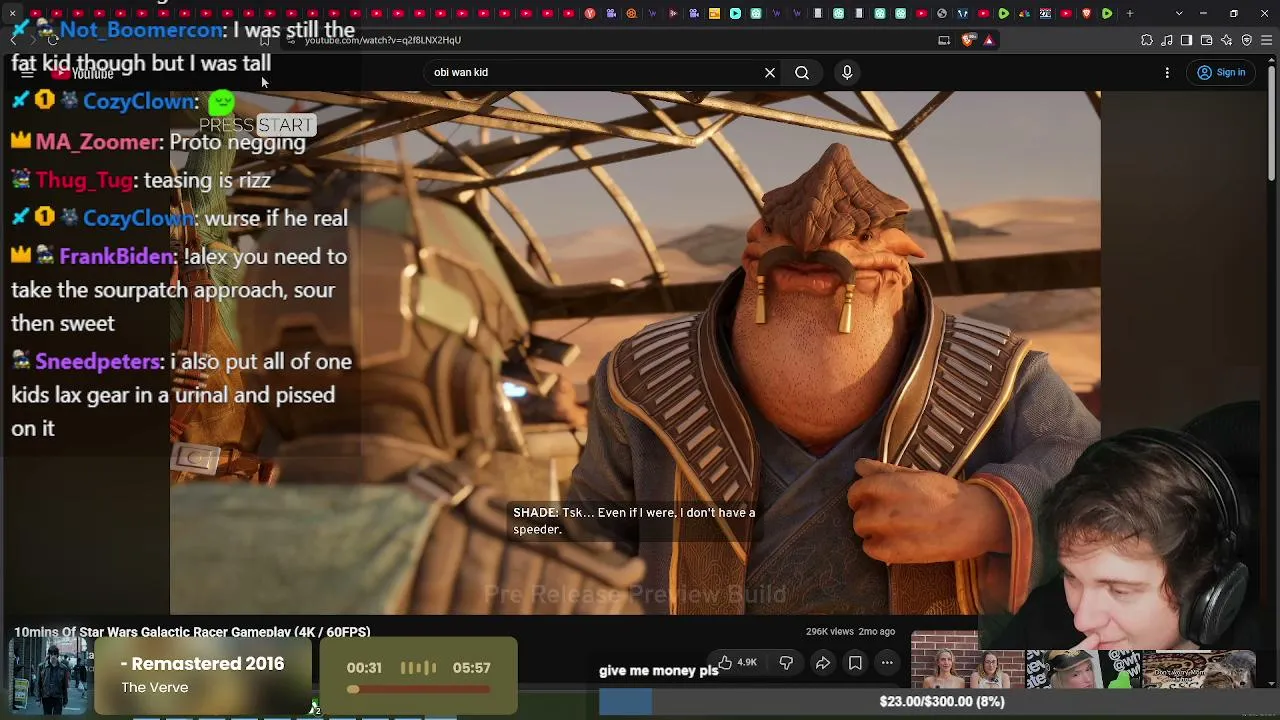Open the Brave wallet icon
This screenshot has height=720, width=1280.
coord(1207,40)
